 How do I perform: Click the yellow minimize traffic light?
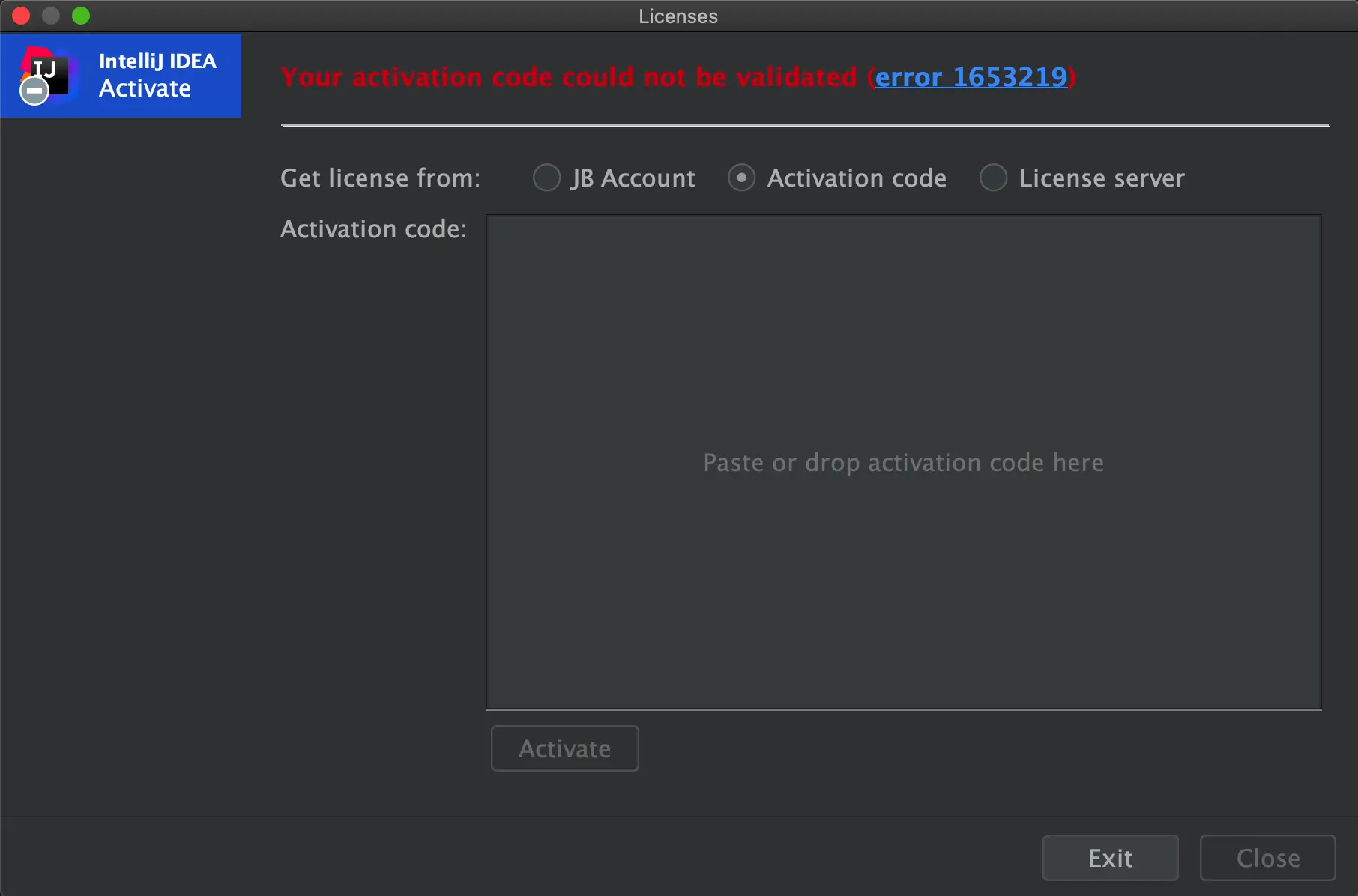click(x=51, y=15)
